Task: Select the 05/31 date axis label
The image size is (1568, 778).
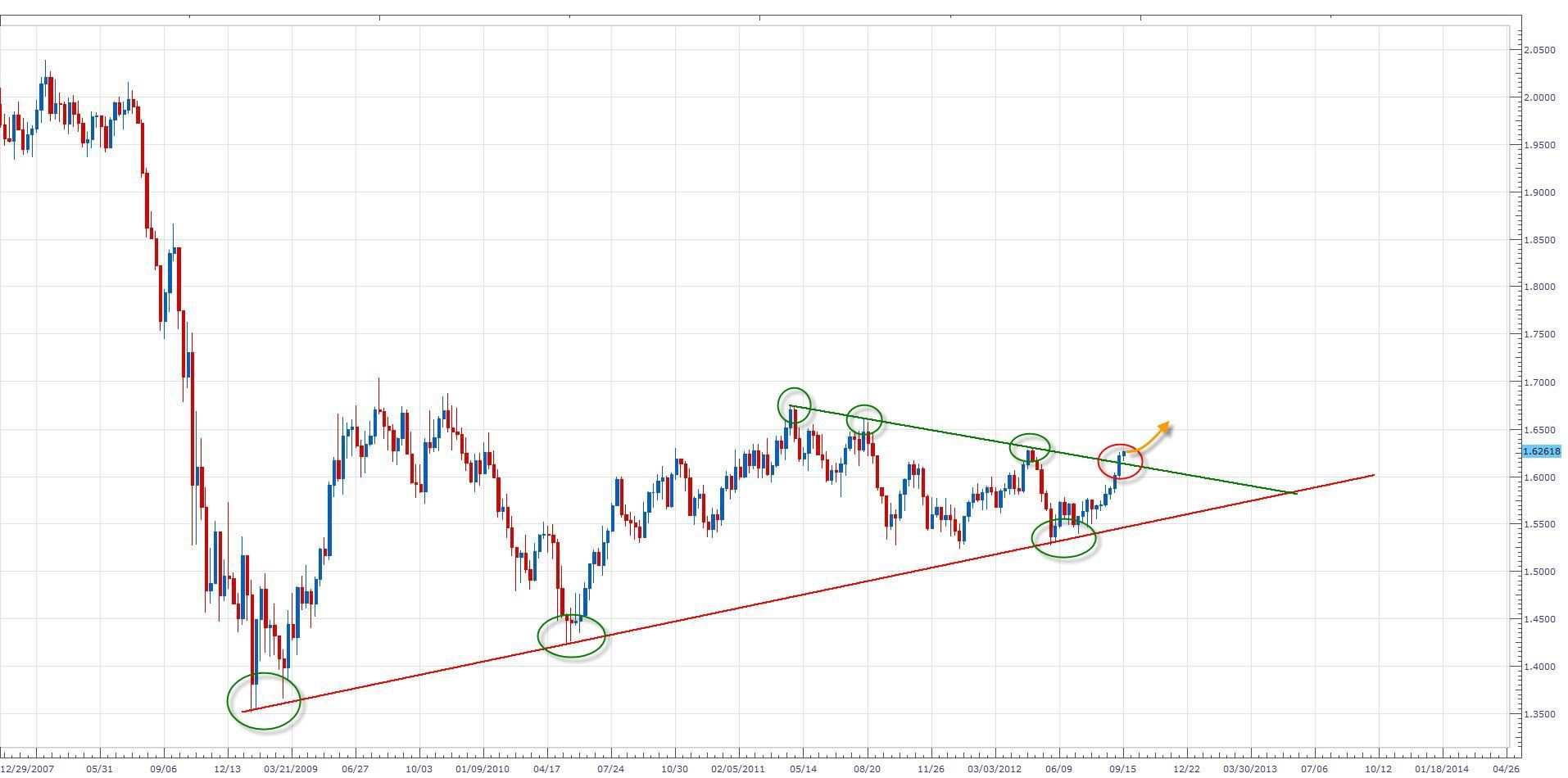Action: click(x=99, y=769)
